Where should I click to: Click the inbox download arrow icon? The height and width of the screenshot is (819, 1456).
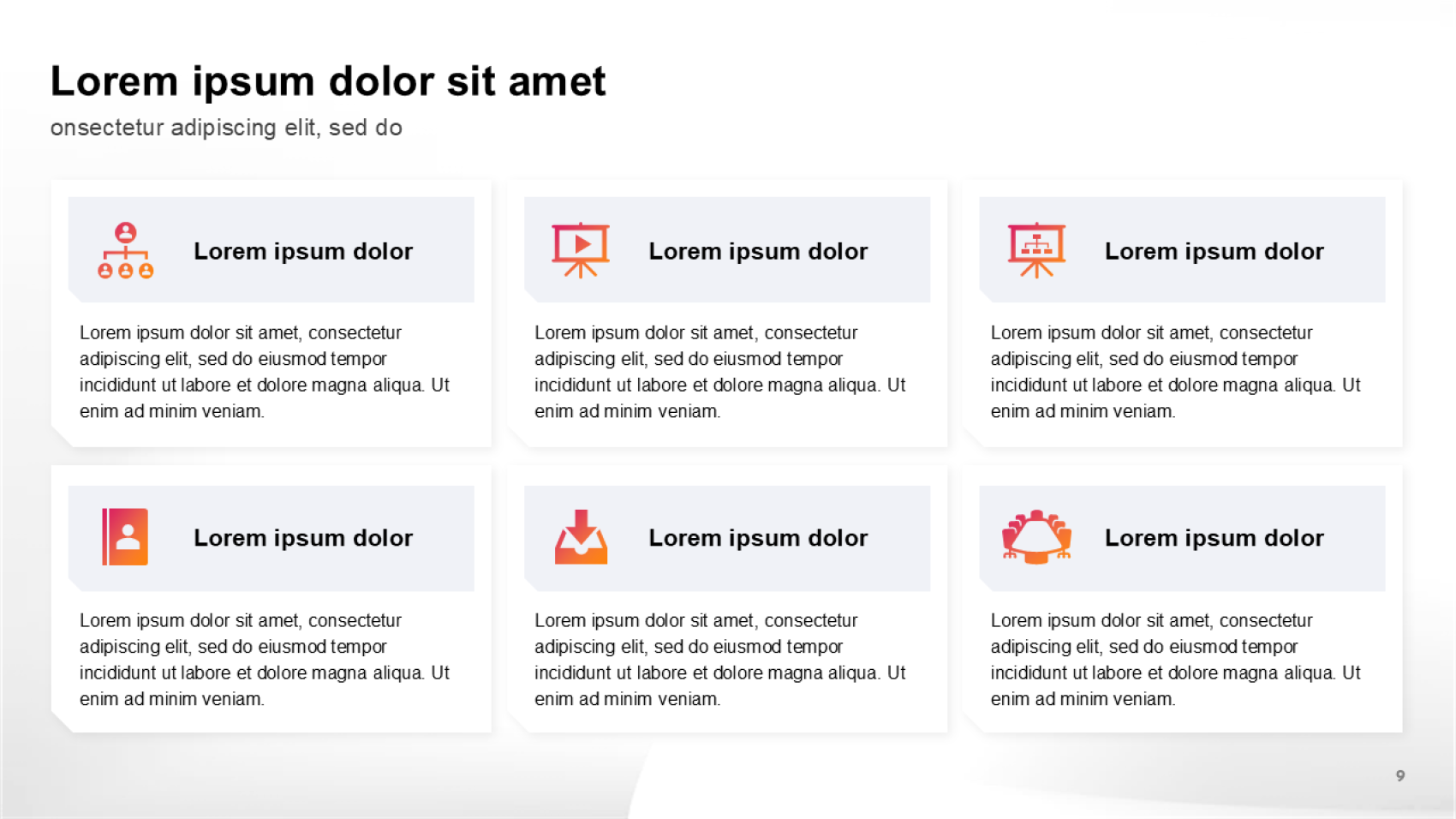tap(581, 537)
